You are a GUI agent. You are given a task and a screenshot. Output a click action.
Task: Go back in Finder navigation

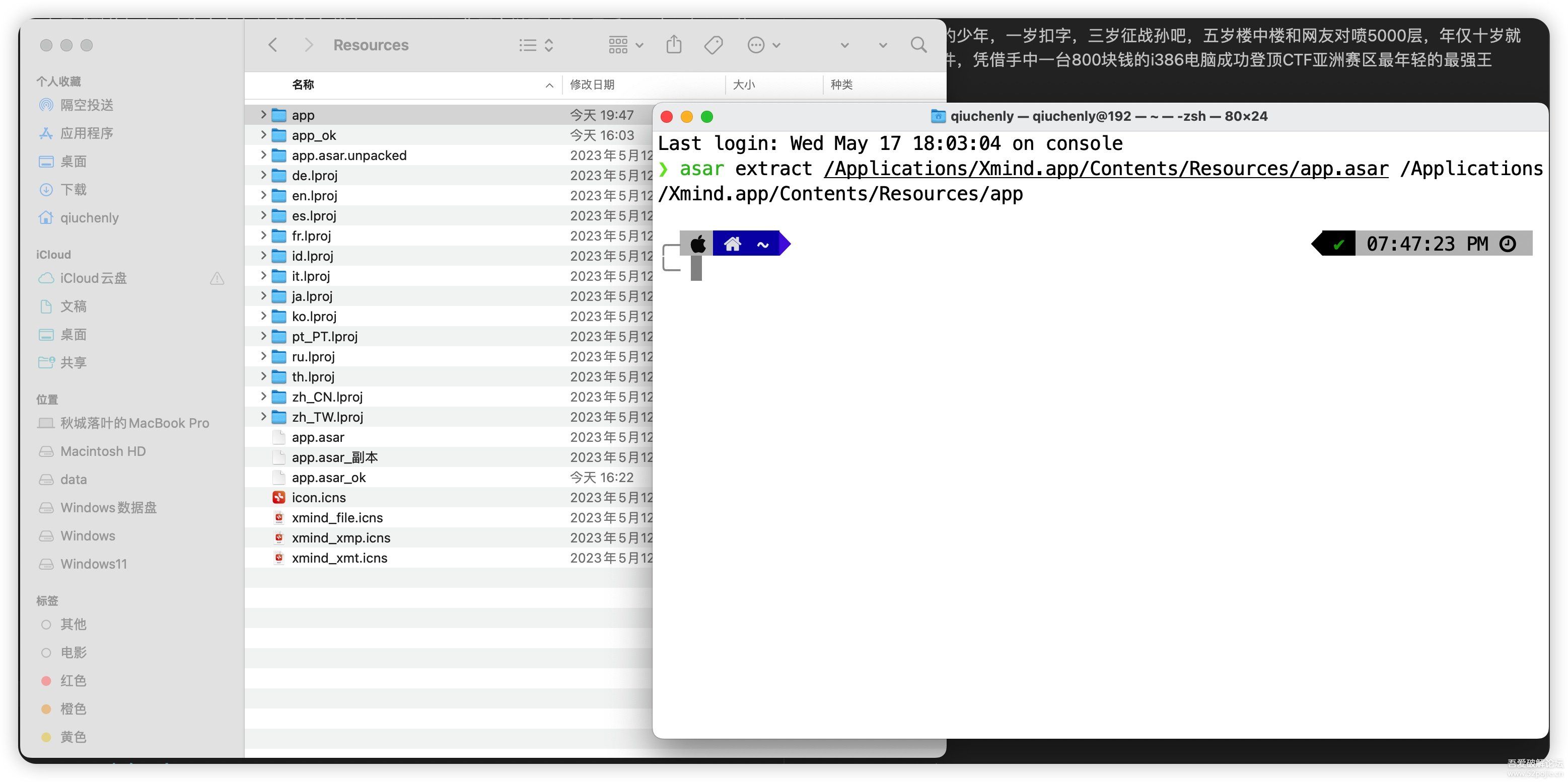click(x=273, y=45)
